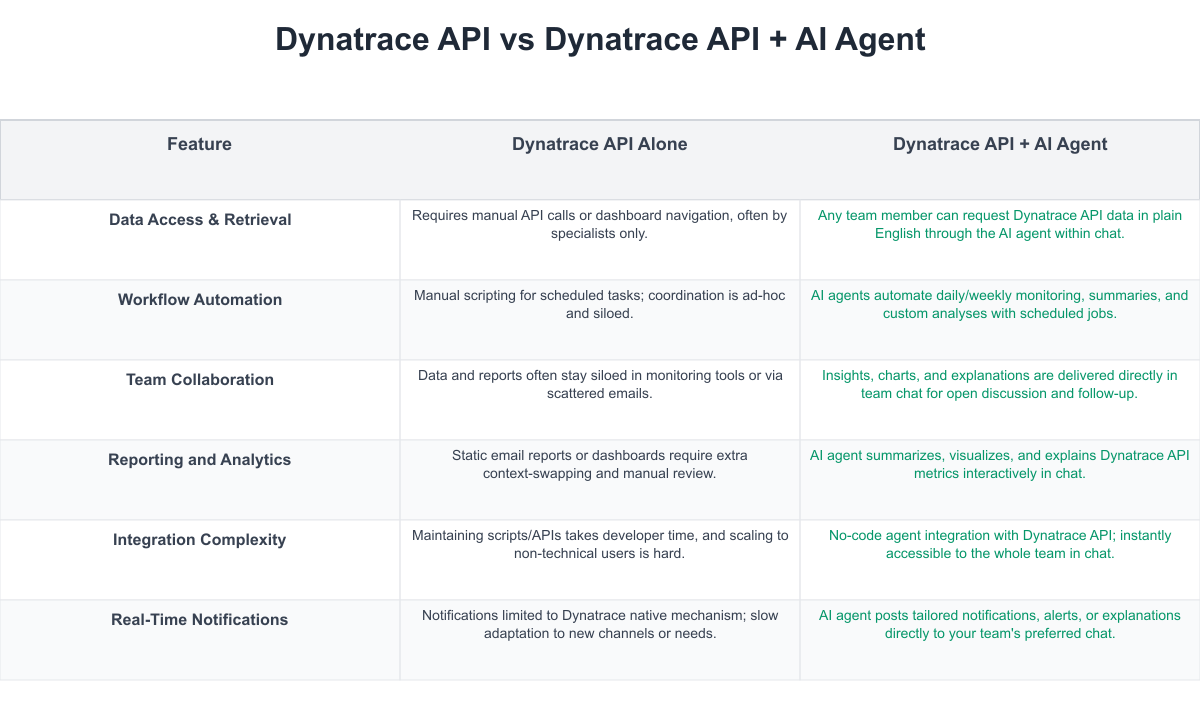Screen dimensions: 1200x720
Task: Select the 'Team Collaboration' row label
Action: [x=200, y=379]
